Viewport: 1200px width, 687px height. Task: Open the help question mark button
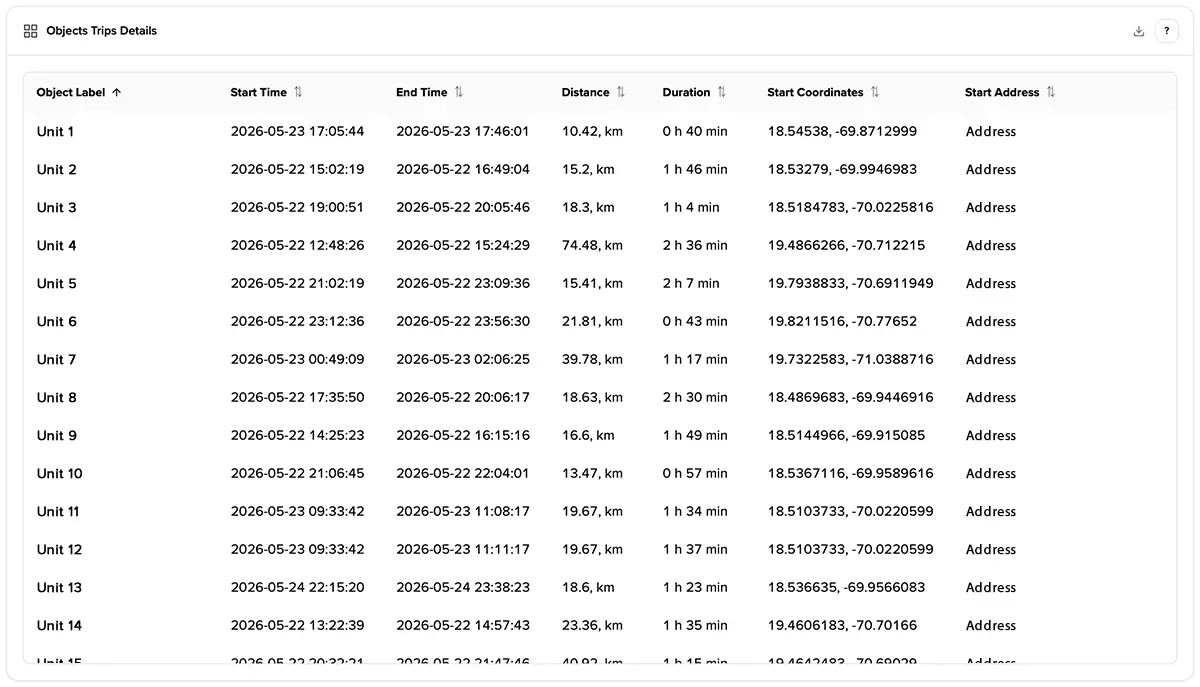click(1167, 31)
